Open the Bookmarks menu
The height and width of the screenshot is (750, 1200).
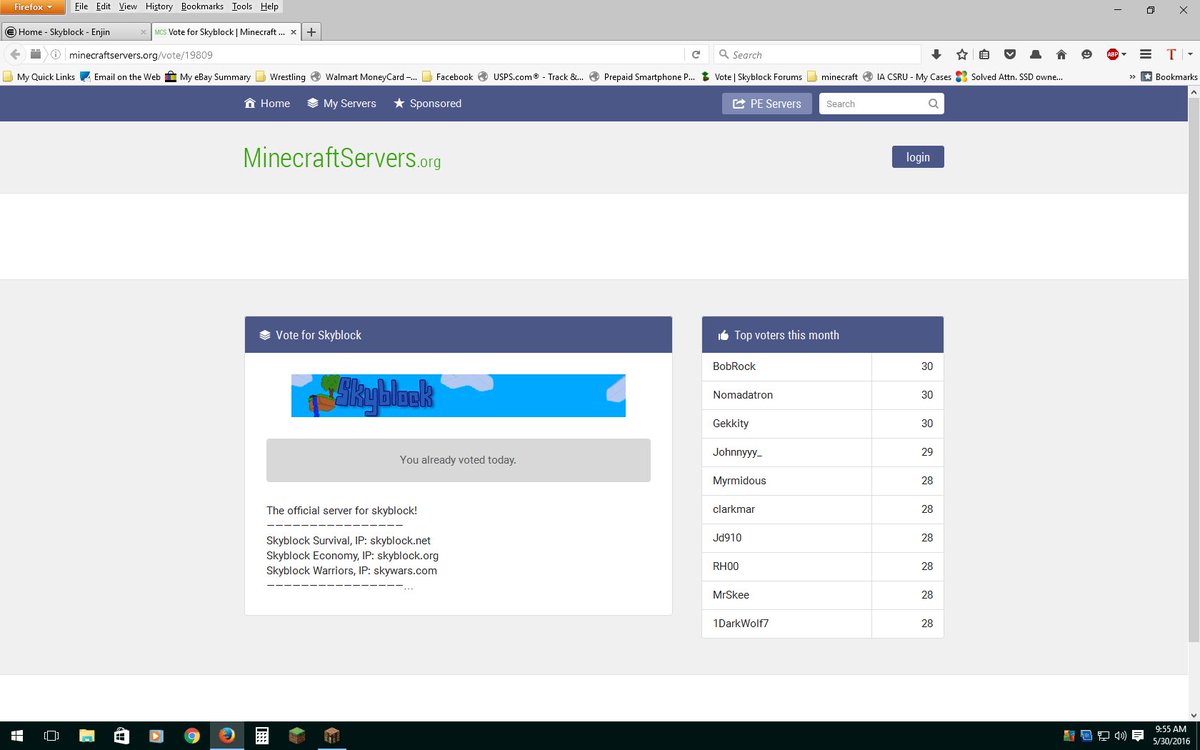point(202,6)
